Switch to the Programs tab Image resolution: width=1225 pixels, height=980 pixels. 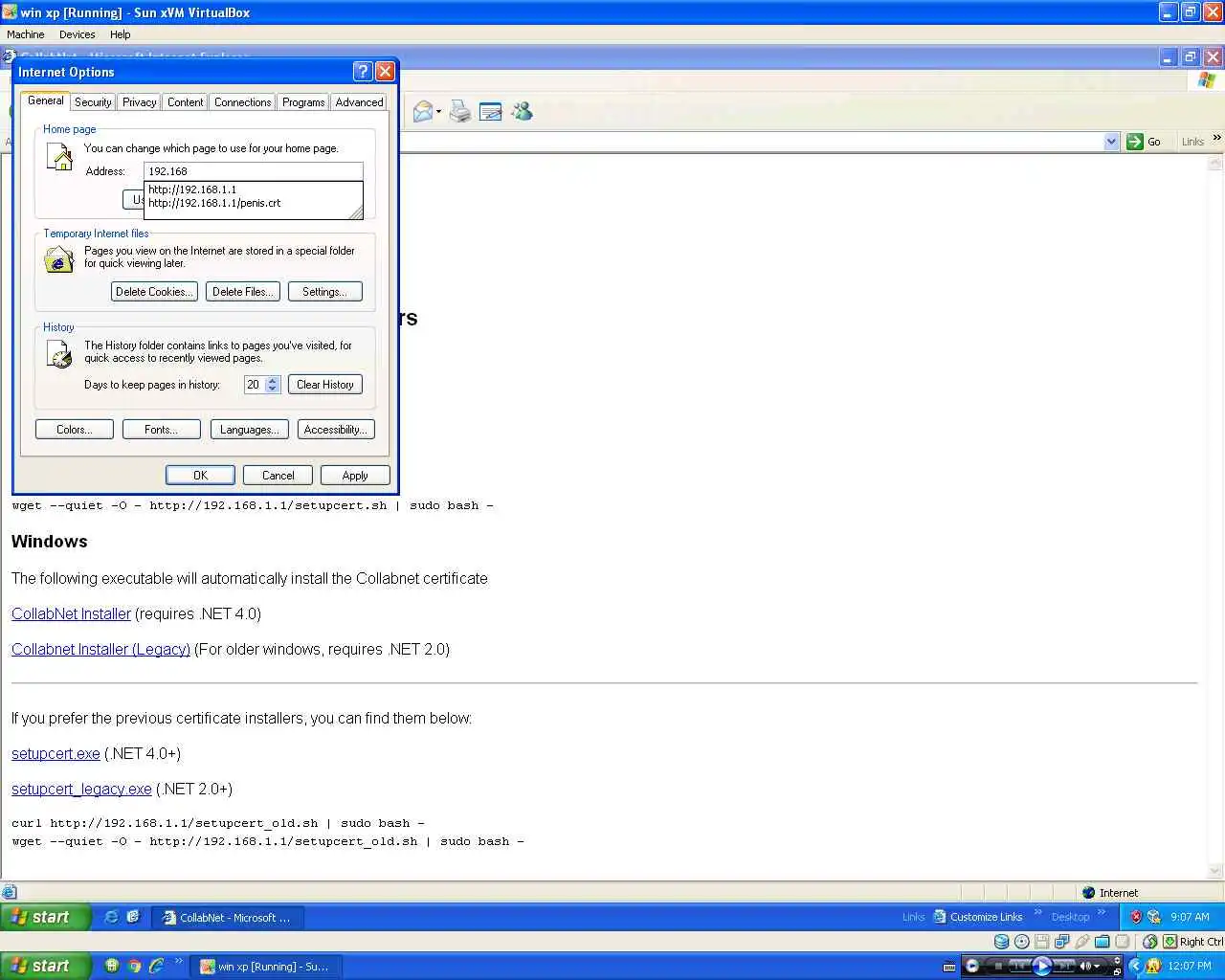[x=303, y=102]
